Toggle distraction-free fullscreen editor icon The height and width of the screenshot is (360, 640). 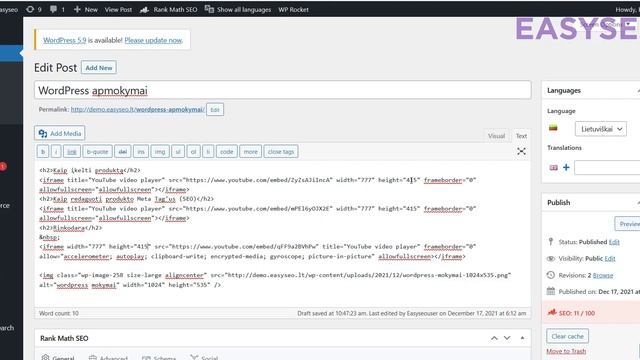(521, 151)
